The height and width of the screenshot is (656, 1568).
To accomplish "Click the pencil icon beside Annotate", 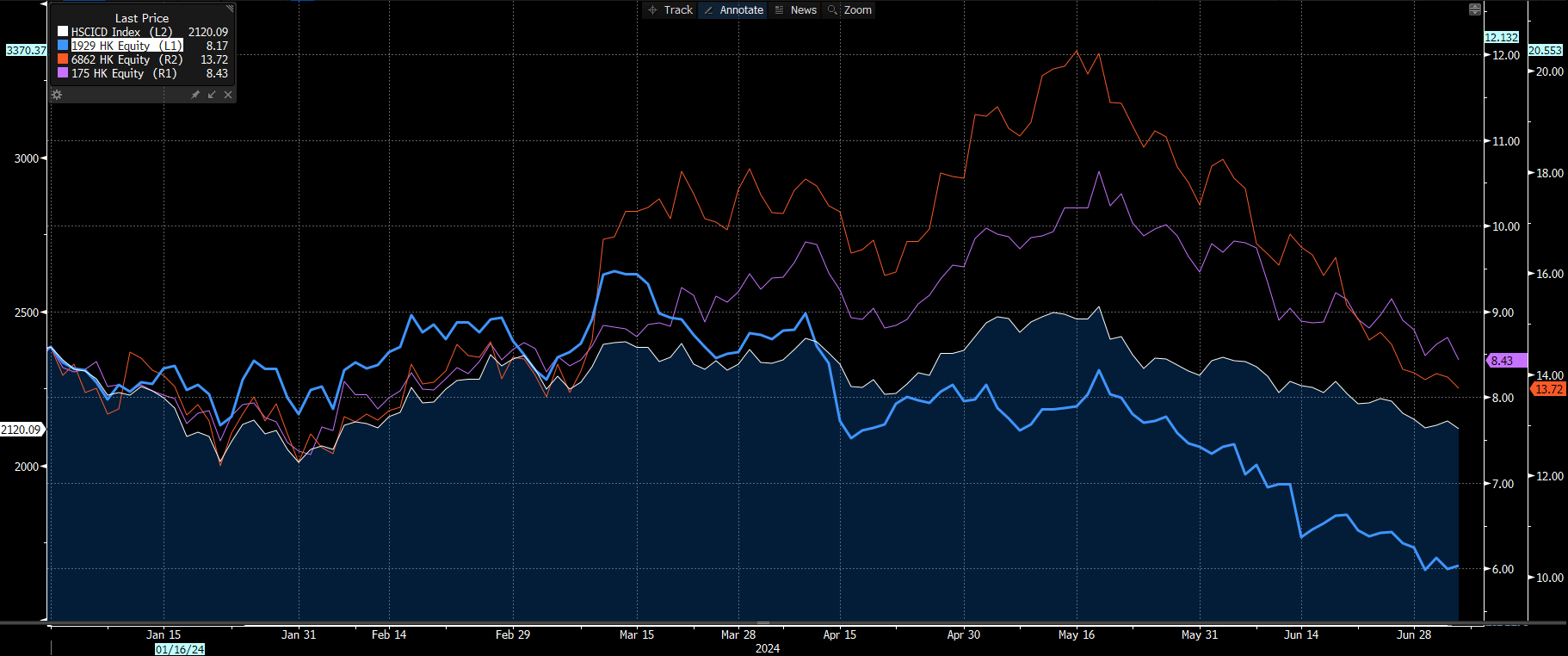I will [708, 10].
